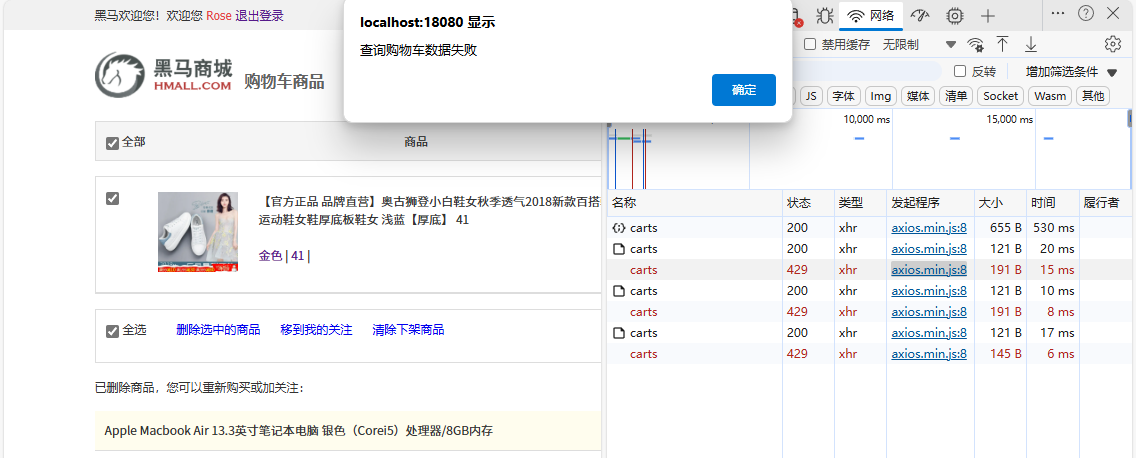This screenshot has height=458, width=1136.
Task: Open network conditions wifi-gear icon
Action: (976, 45)
